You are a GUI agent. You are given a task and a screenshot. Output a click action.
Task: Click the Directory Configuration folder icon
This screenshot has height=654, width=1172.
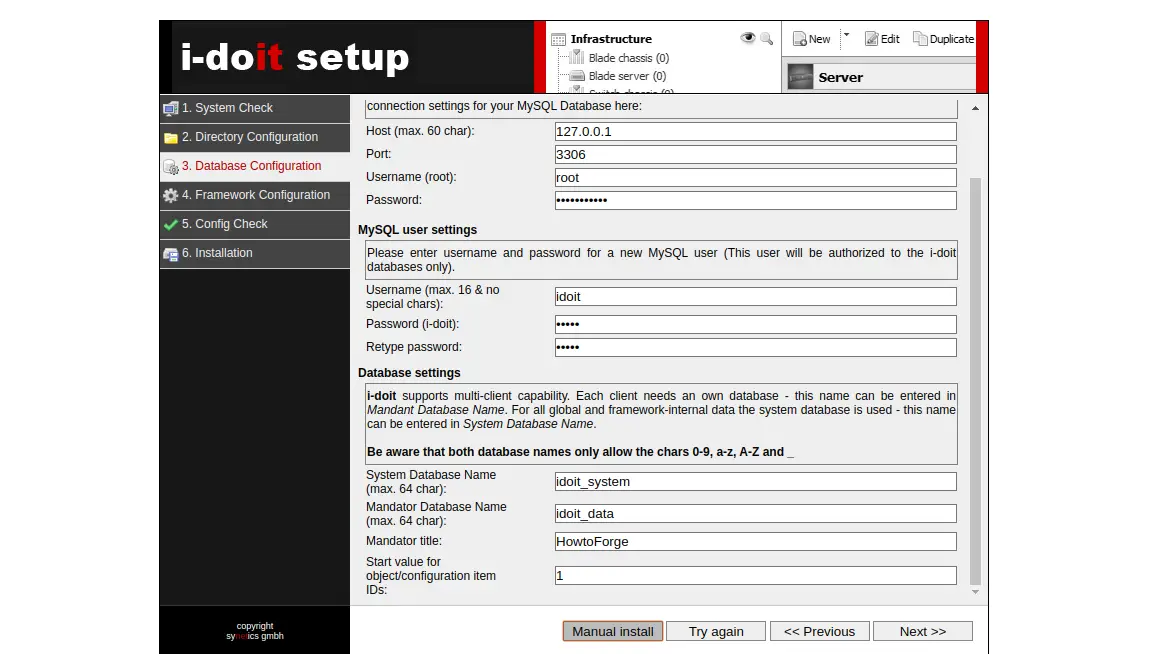click(x=171, y=138)
